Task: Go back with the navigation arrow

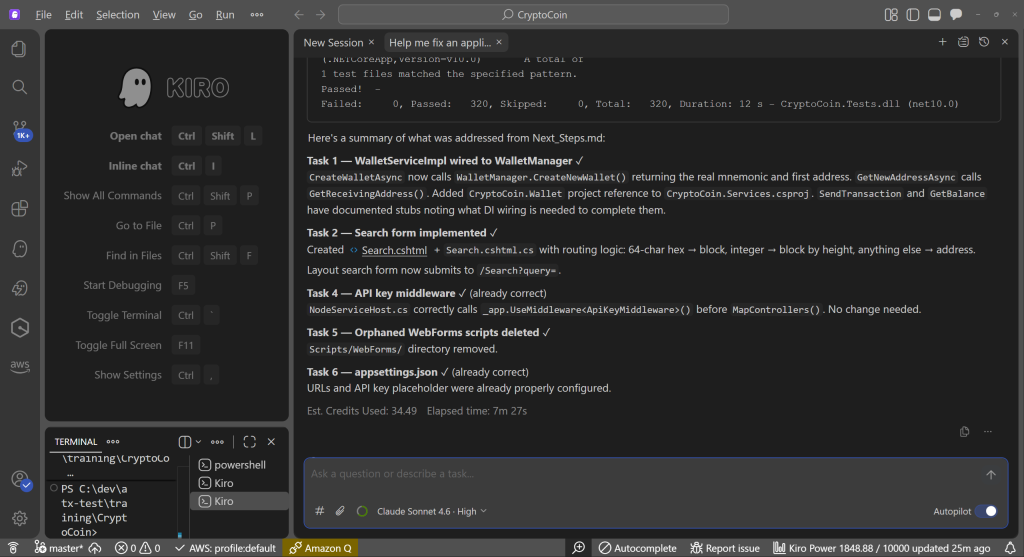Action: click(x=298, y=14)
